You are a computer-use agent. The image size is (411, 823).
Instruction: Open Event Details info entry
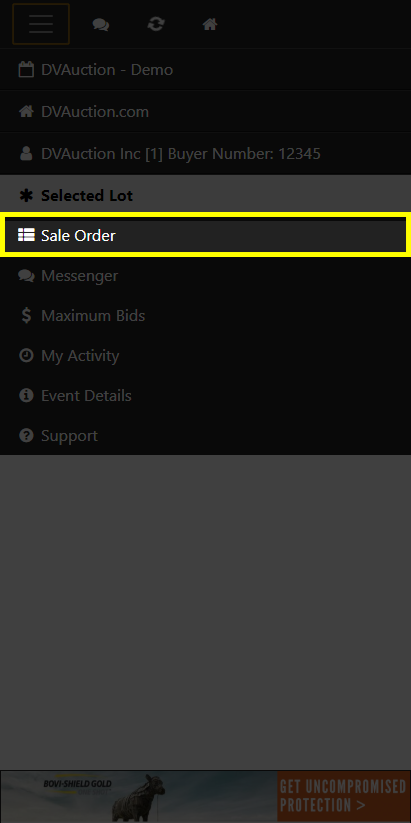tap(205, 395)
